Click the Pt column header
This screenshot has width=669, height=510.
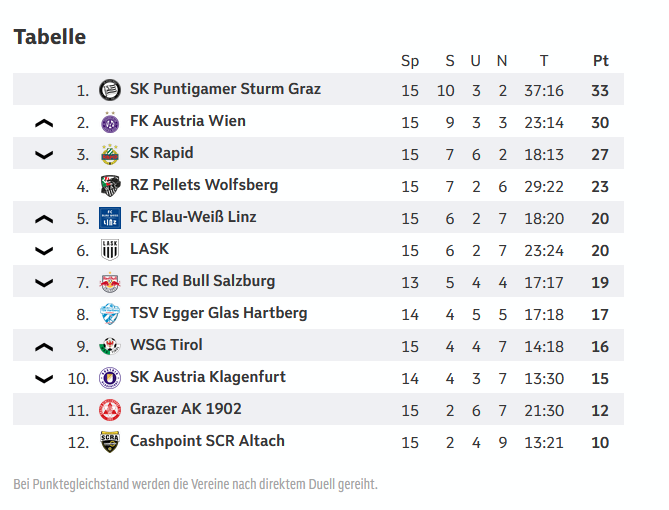600,60
